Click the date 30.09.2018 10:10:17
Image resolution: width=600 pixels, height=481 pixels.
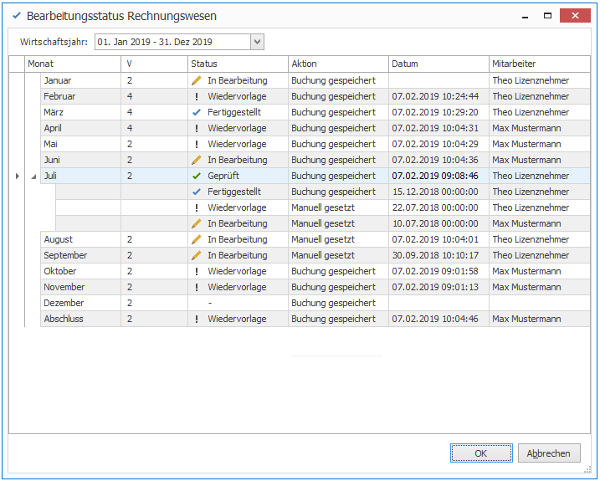(435, 255)
